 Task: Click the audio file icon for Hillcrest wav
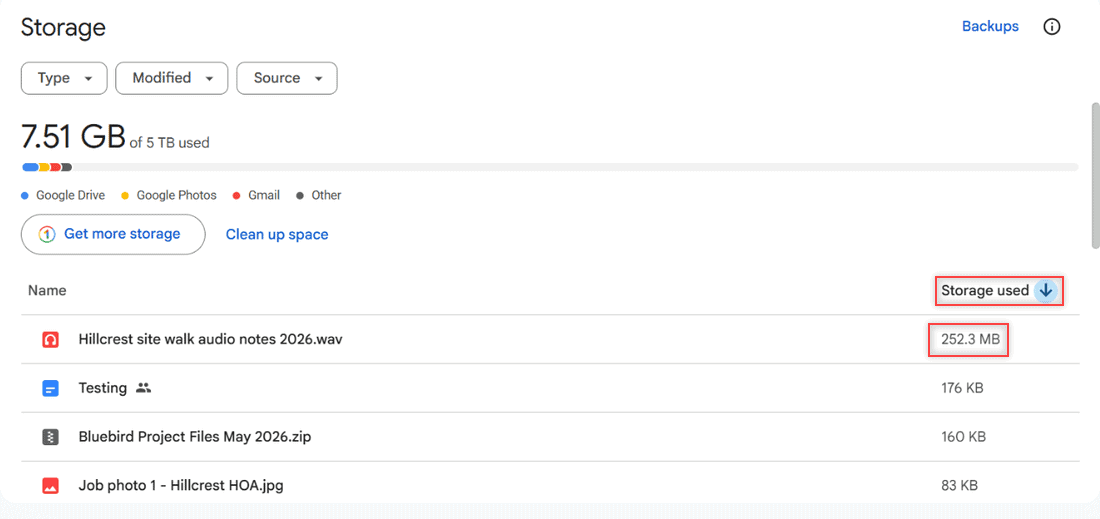(50, 339)
